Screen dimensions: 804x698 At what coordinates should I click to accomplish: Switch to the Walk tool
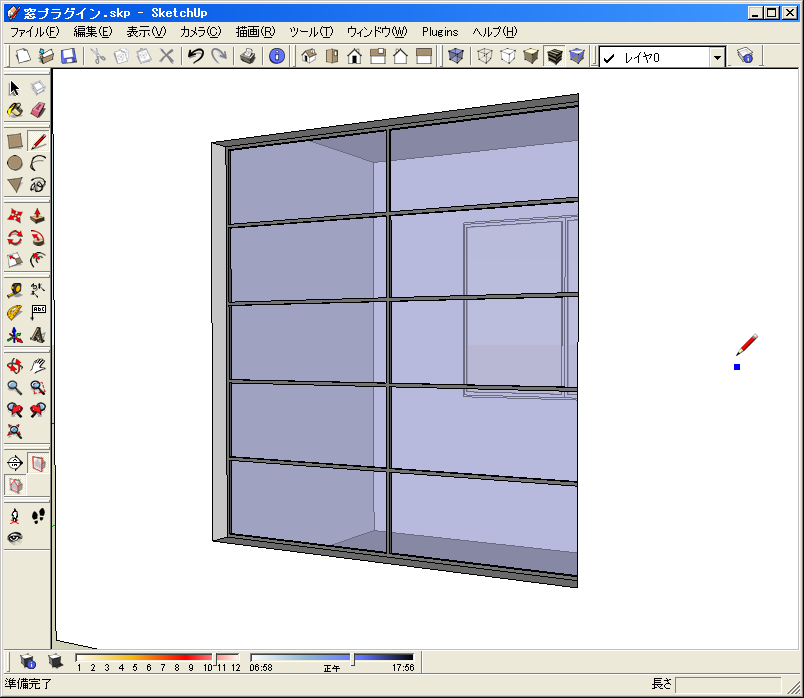click(x=38, y=516)
